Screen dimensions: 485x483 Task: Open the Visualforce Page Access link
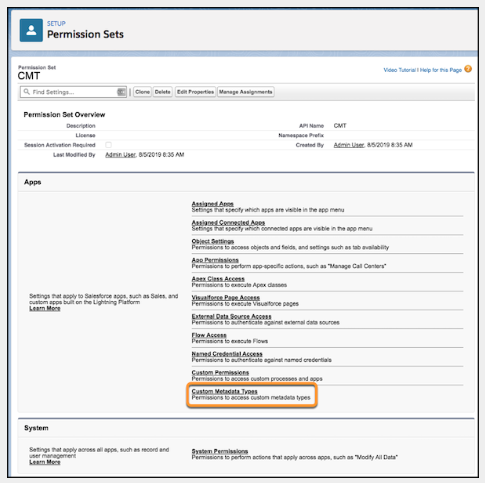(x=226, y=297)
